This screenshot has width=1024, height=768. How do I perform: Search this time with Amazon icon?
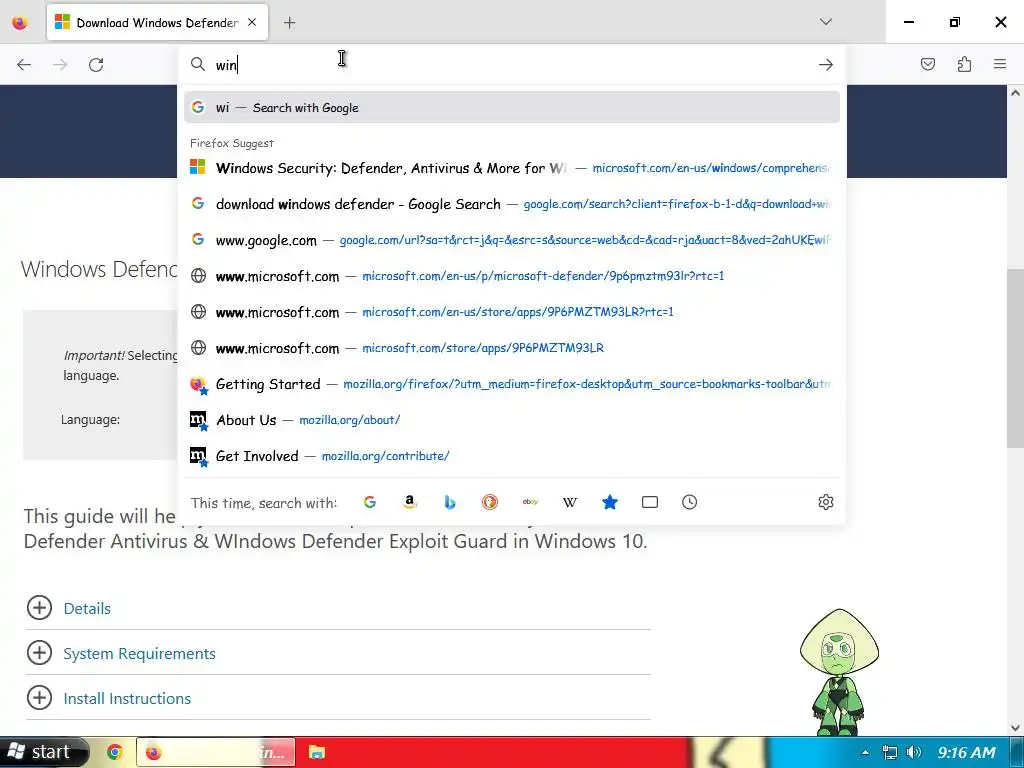point(409,502)
